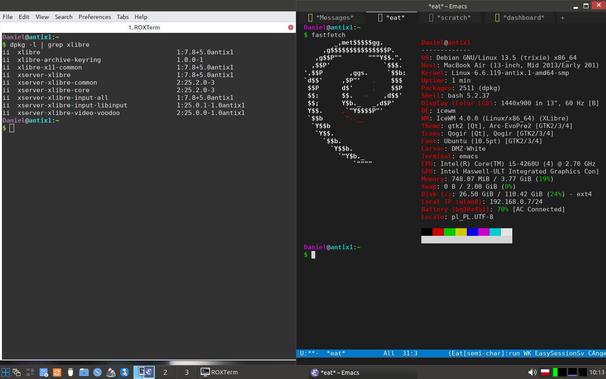Minimize the Emacs window
This screenshot has width=606, height=379.
(x=575, y=7)
